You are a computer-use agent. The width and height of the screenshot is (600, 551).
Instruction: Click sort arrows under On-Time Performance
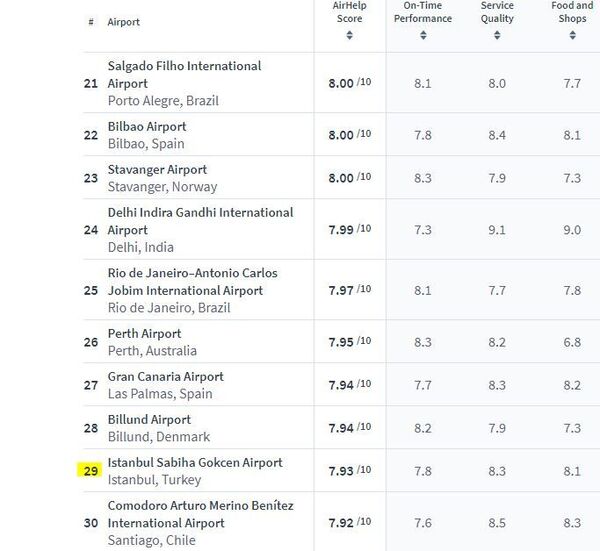click(423, 36)
